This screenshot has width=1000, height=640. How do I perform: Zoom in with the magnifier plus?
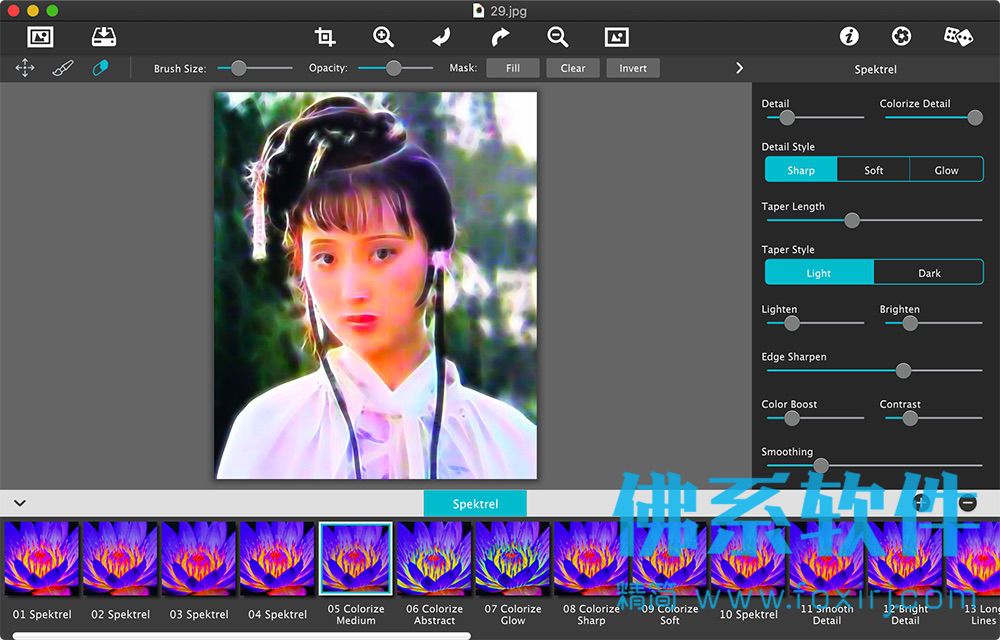click(x=383, y=37)
